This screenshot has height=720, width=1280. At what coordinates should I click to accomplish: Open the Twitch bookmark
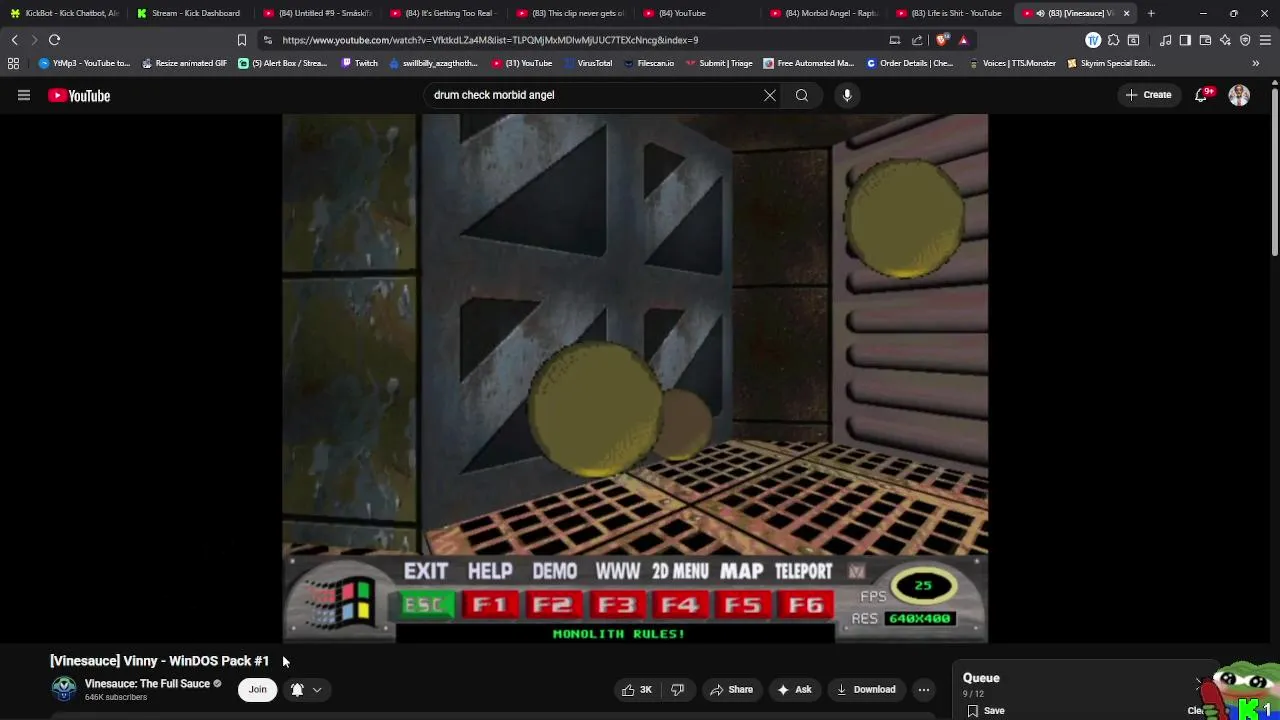click(x=360, y=63)
